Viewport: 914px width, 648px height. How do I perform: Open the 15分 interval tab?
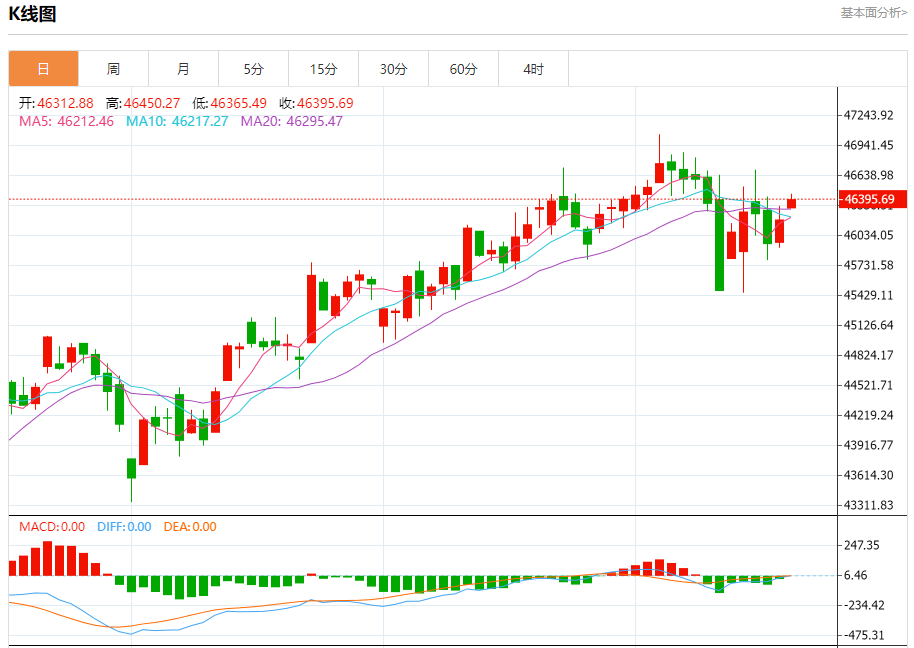click(324, 69)
